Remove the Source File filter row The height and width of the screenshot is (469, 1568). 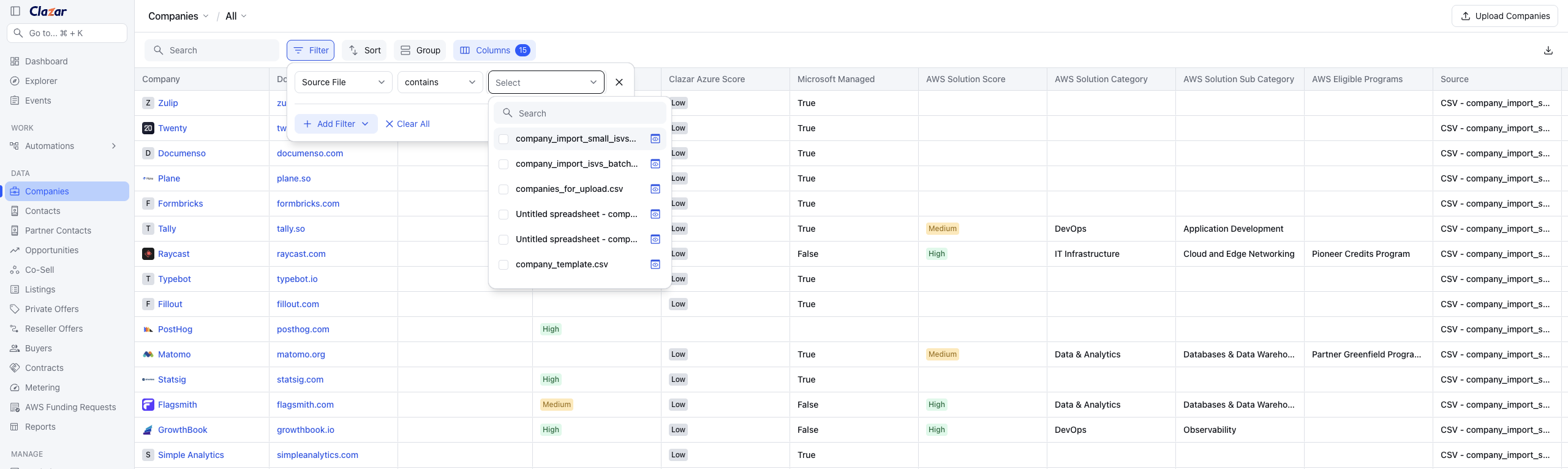619,82
